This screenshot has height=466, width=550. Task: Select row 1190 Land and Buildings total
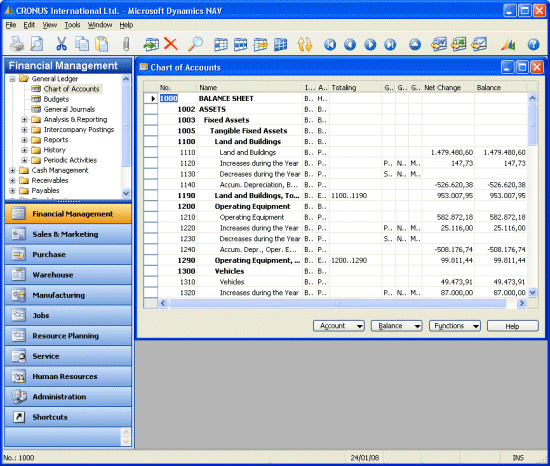click(x=335, y=196)
